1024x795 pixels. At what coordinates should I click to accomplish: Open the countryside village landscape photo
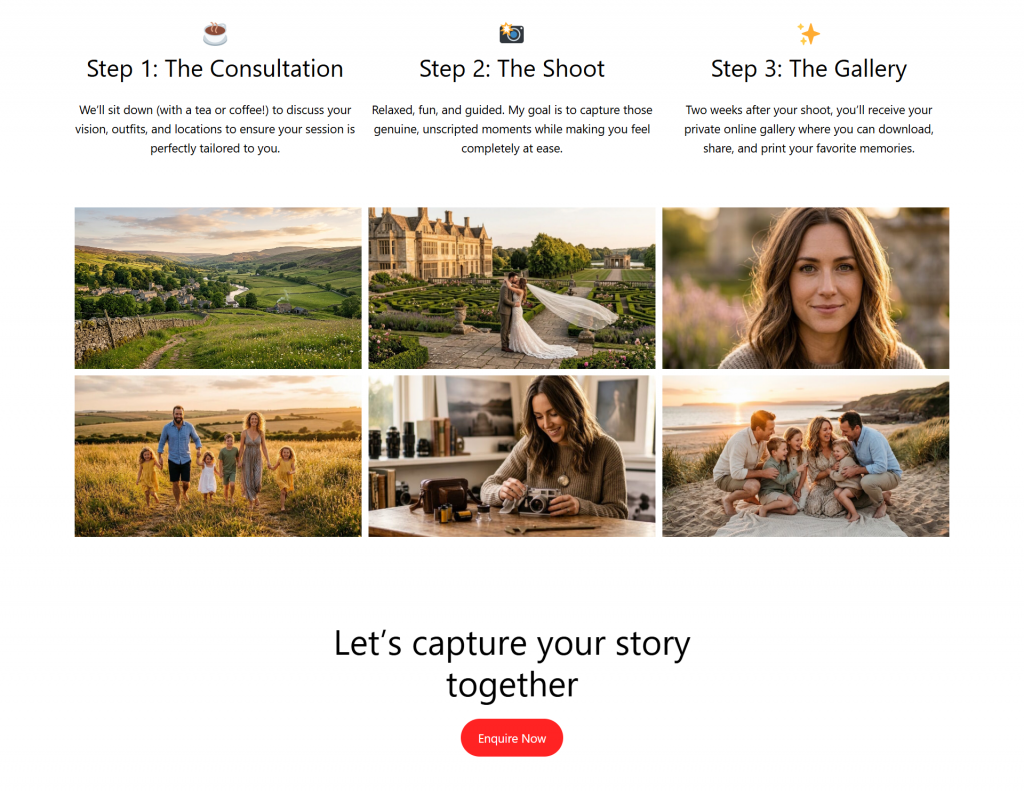(x=218, y=288)
